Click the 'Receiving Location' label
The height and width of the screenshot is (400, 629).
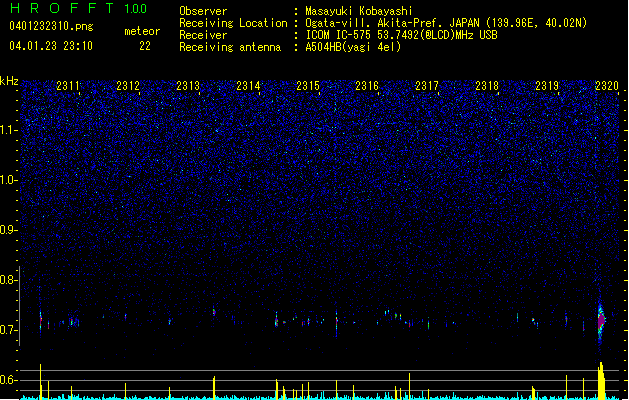point(233,23)
